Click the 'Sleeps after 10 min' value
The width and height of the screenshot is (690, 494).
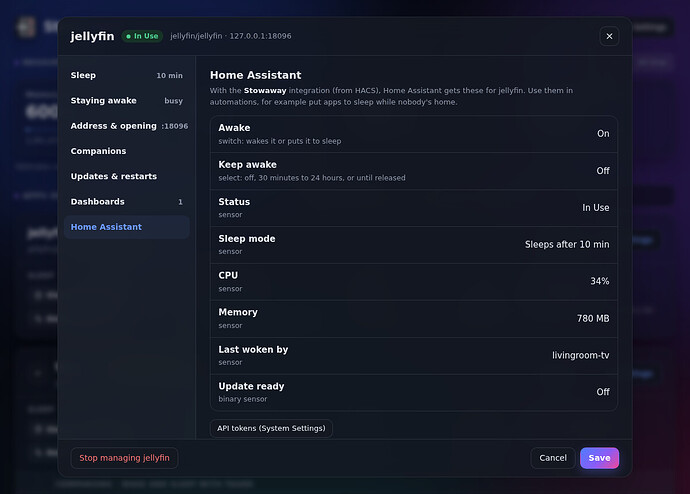567,245
